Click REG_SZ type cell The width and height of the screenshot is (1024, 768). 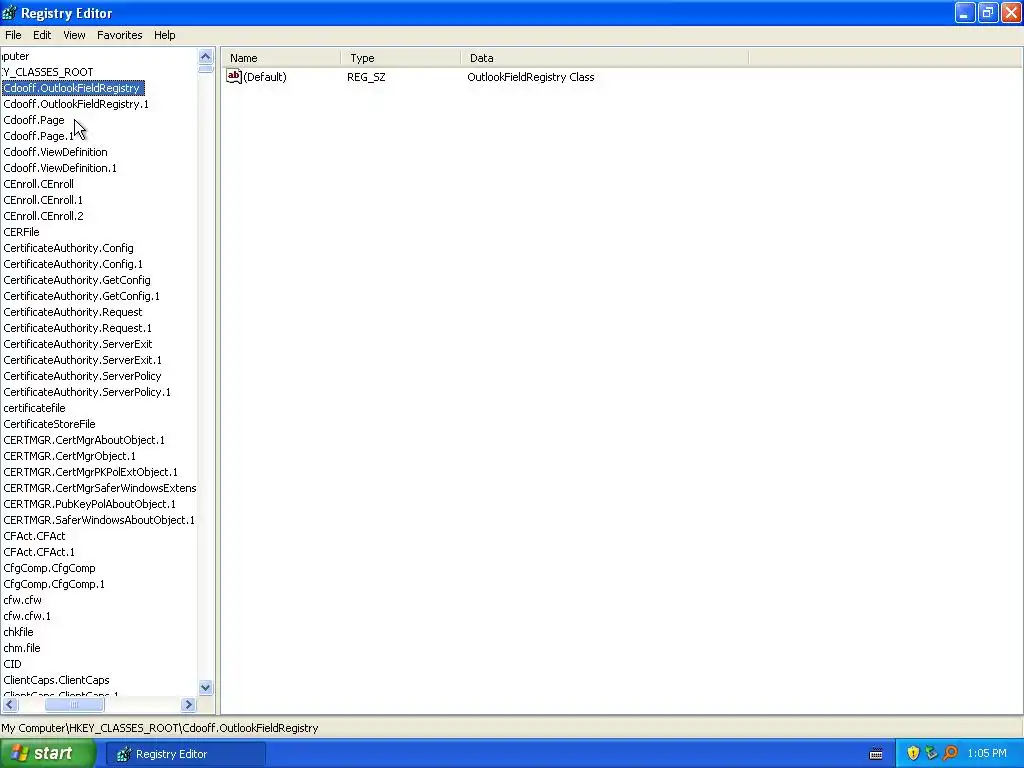point(366,77)
